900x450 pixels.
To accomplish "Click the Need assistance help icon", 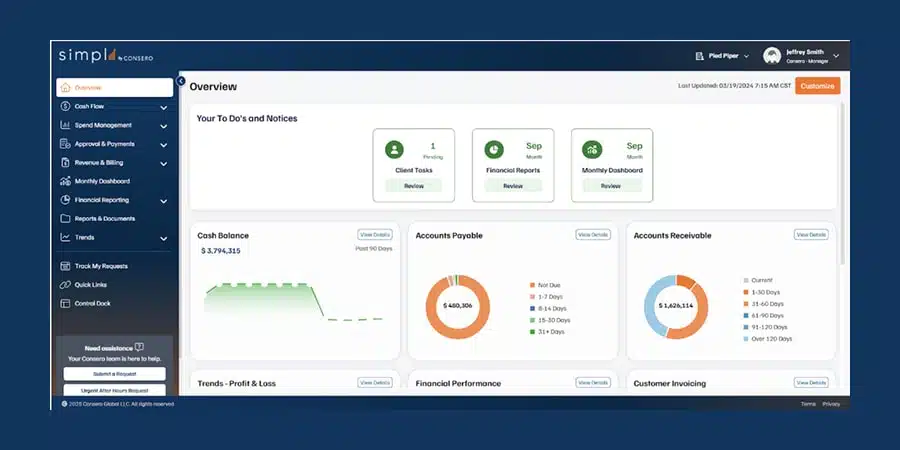I will pos(139,347).
